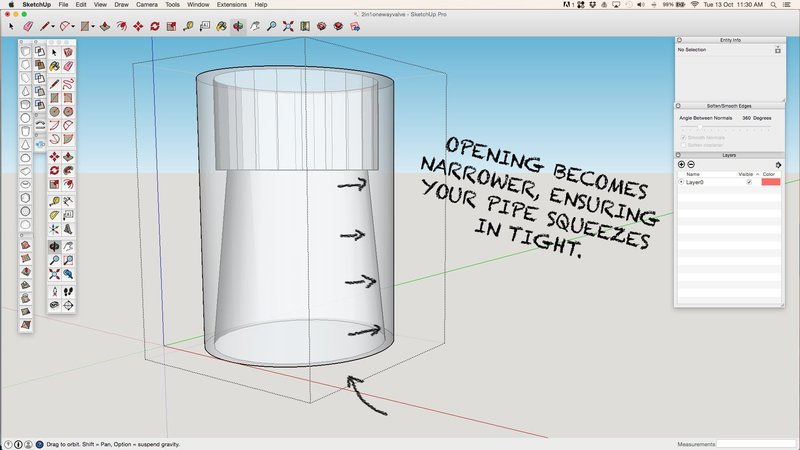Select the Eraser tool in top toolbar
The height and width of the screenshot is (450, 800).
(x=28, y=26)
